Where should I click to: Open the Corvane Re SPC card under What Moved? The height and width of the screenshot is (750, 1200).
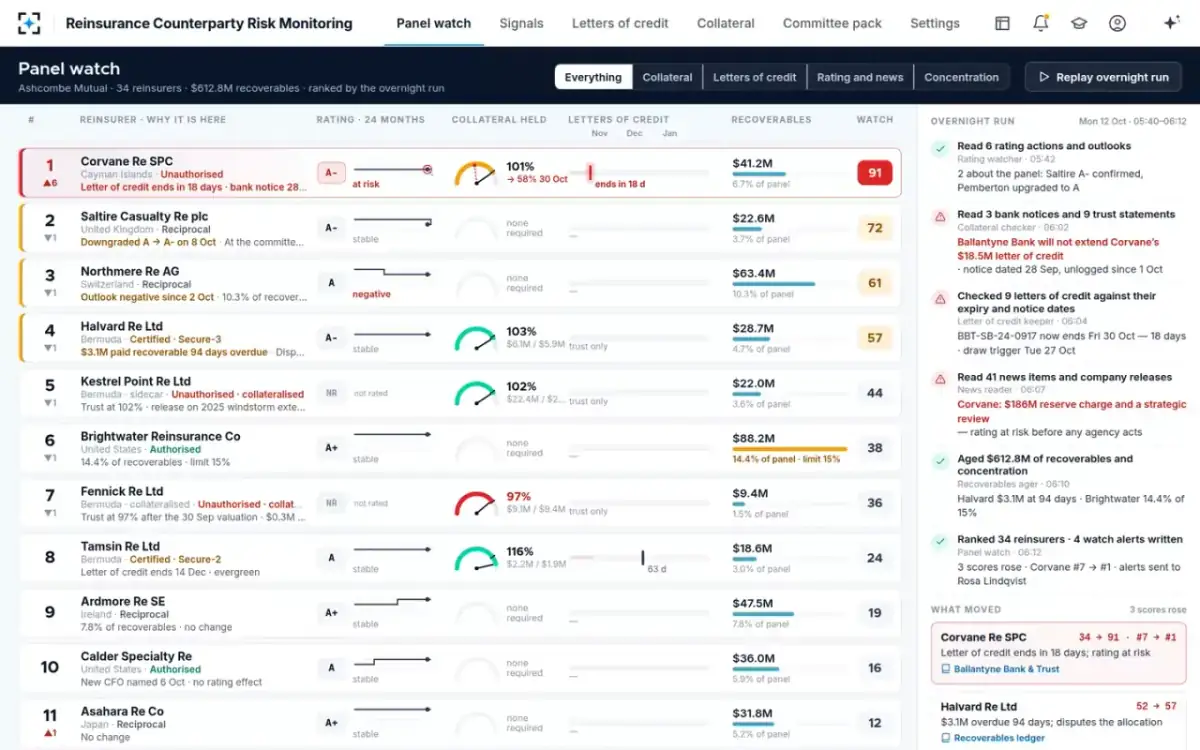1058,652
